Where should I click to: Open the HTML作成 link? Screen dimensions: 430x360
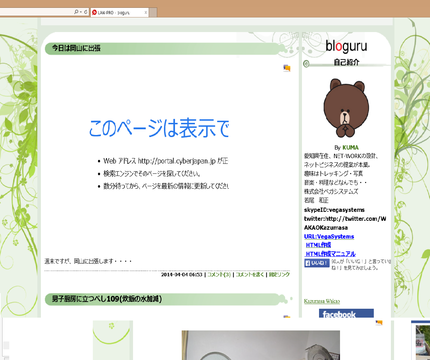318,245
